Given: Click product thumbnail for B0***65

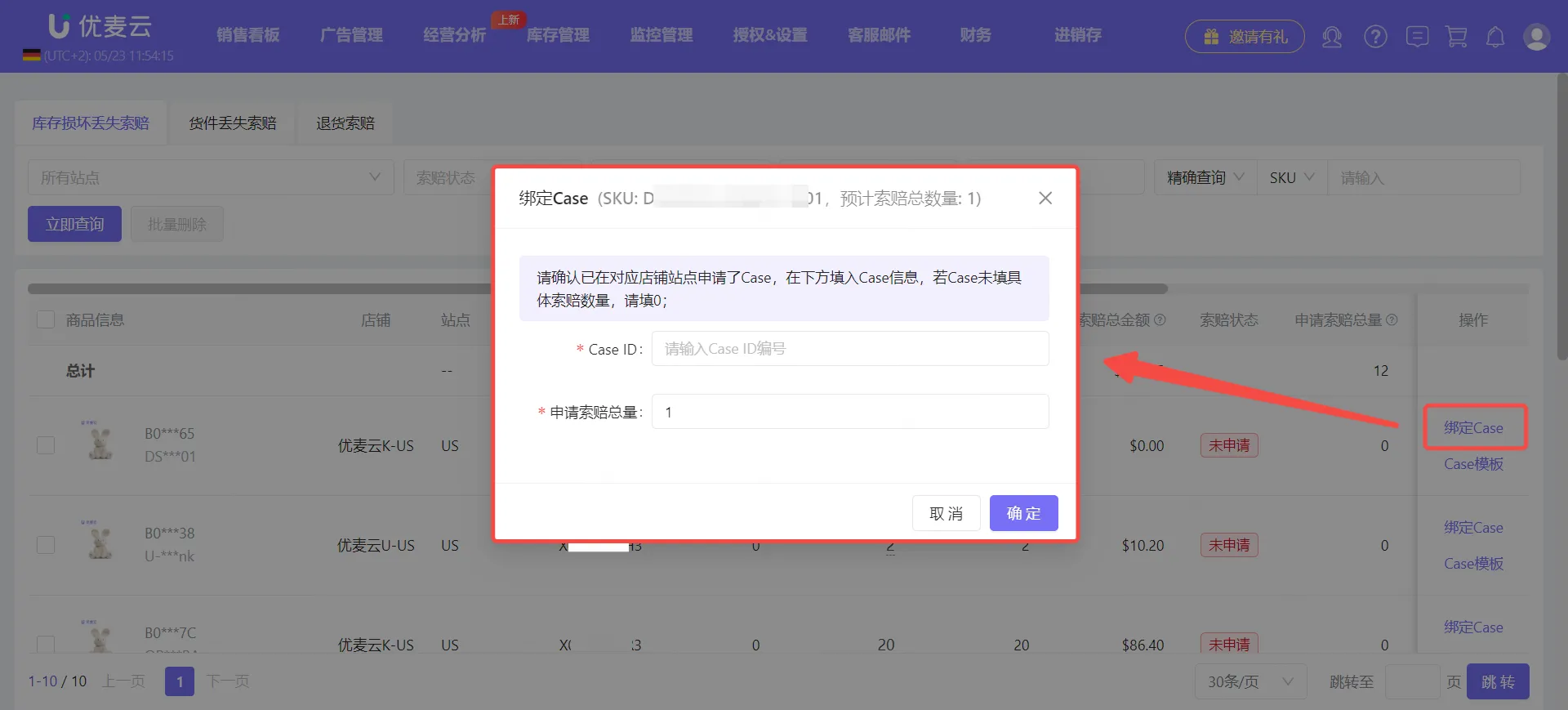Looking at the screenshot, I should pos(100,442).
